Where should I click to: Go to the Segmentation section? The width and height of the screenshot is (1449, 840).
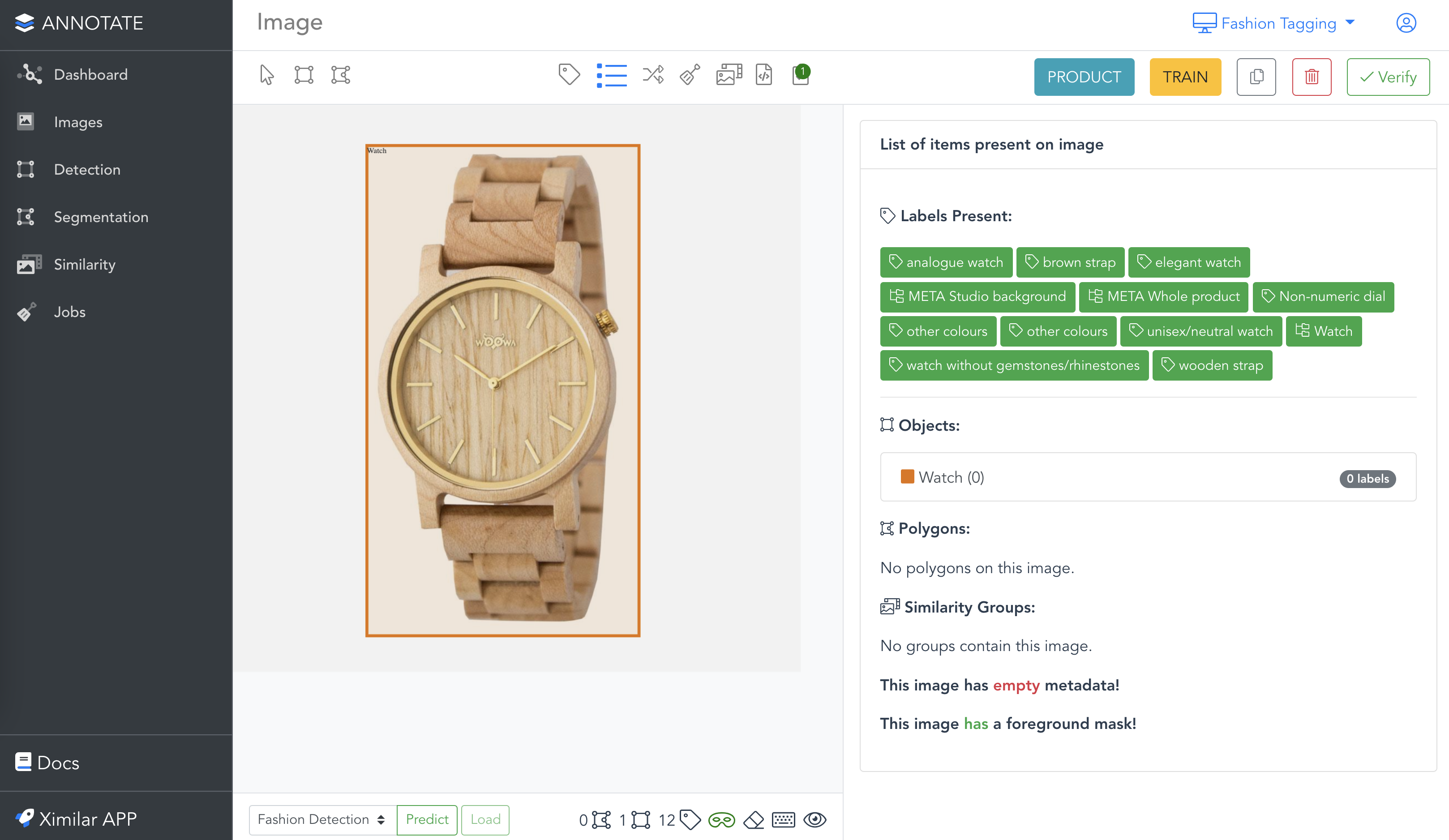pyautogui.click(x=101, y=217)
